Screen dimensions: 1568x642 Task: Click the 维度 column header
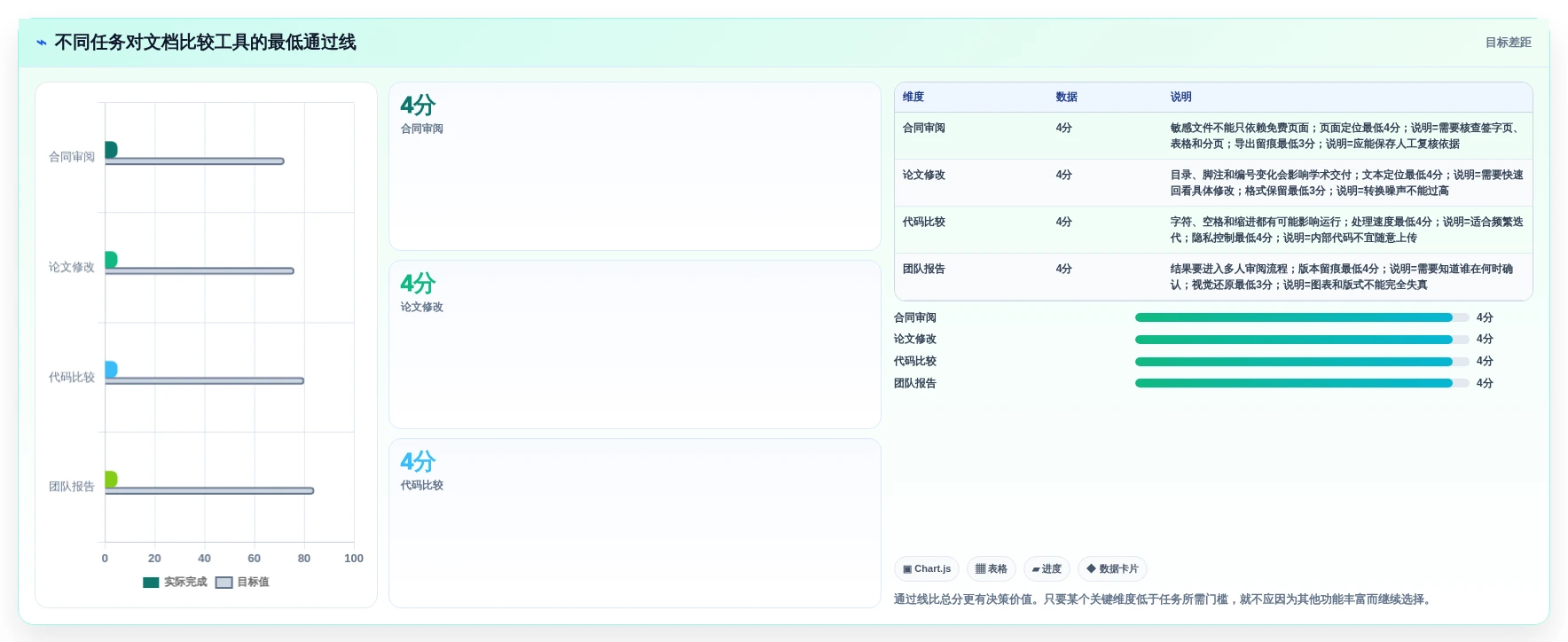(913, 97)
